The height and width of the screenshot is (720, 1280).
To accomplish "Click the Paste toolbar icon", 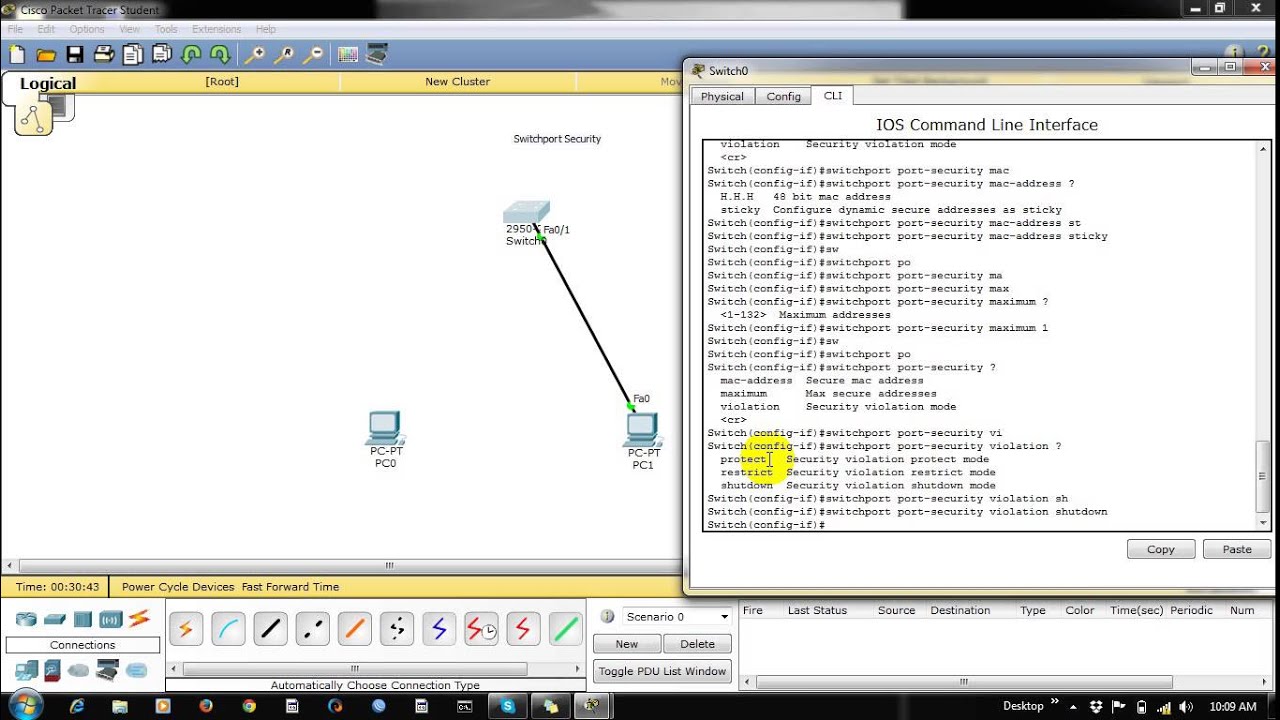I will (161, 54).
